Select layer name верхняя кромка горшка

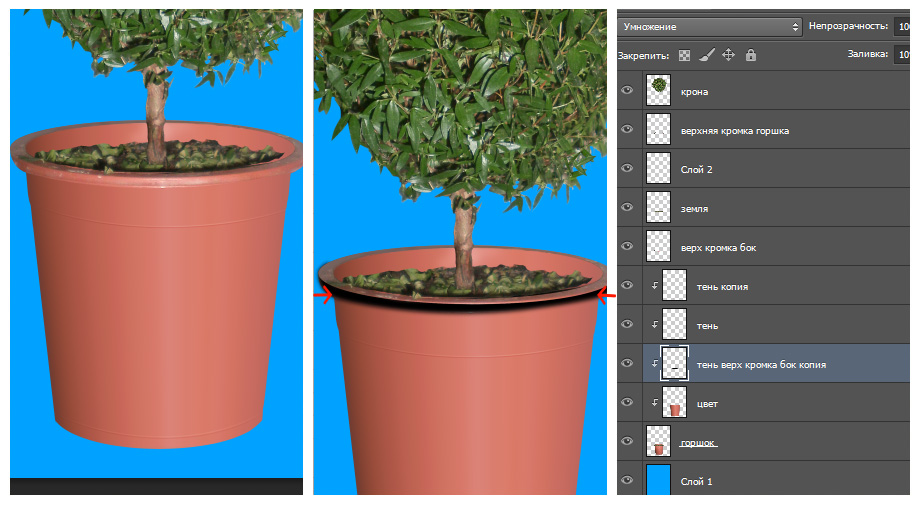tap(735, 131)
